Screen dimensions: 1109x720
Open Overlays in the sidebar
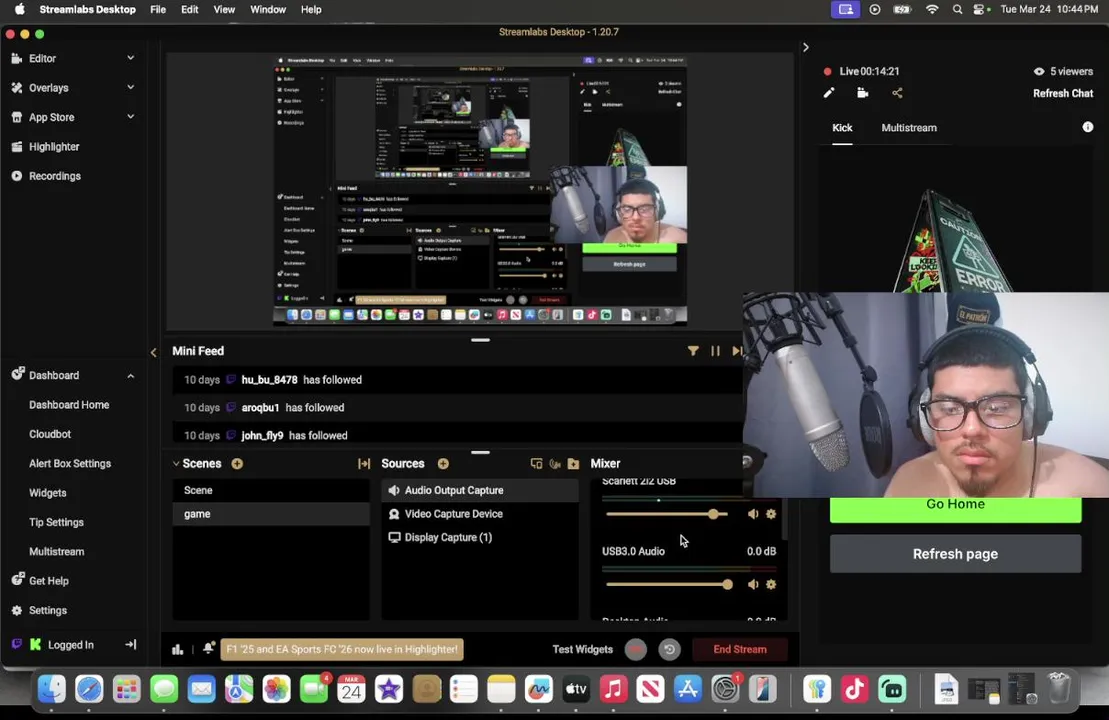[x=48, y=88]
